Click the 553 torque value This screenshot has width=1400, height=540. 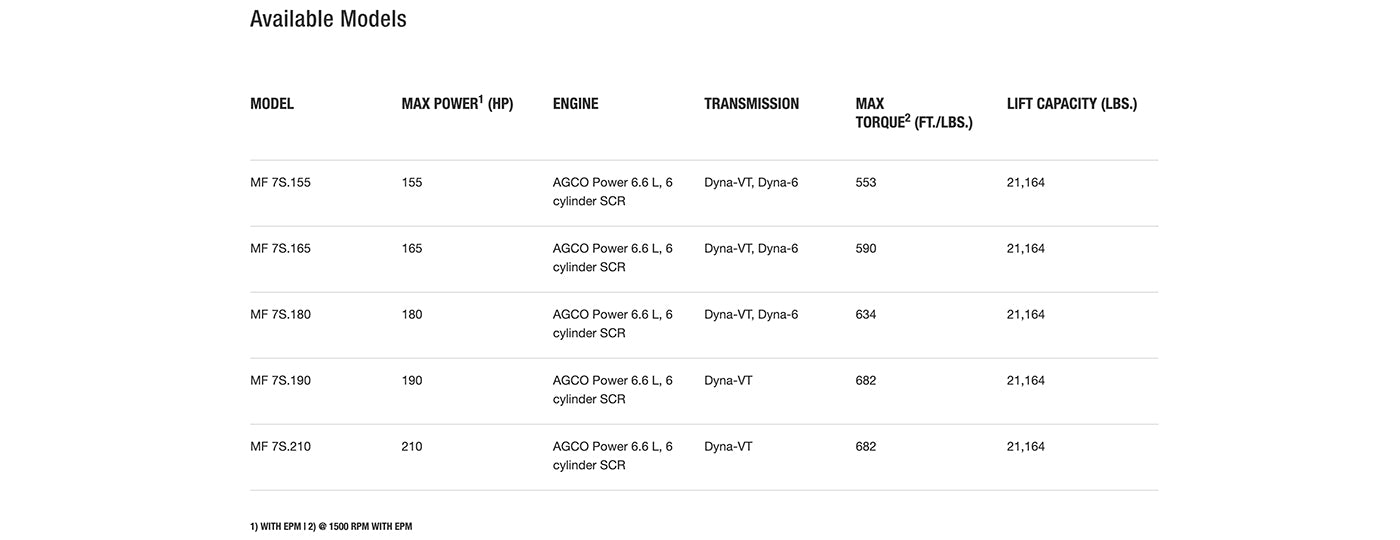tap(866, 183)
